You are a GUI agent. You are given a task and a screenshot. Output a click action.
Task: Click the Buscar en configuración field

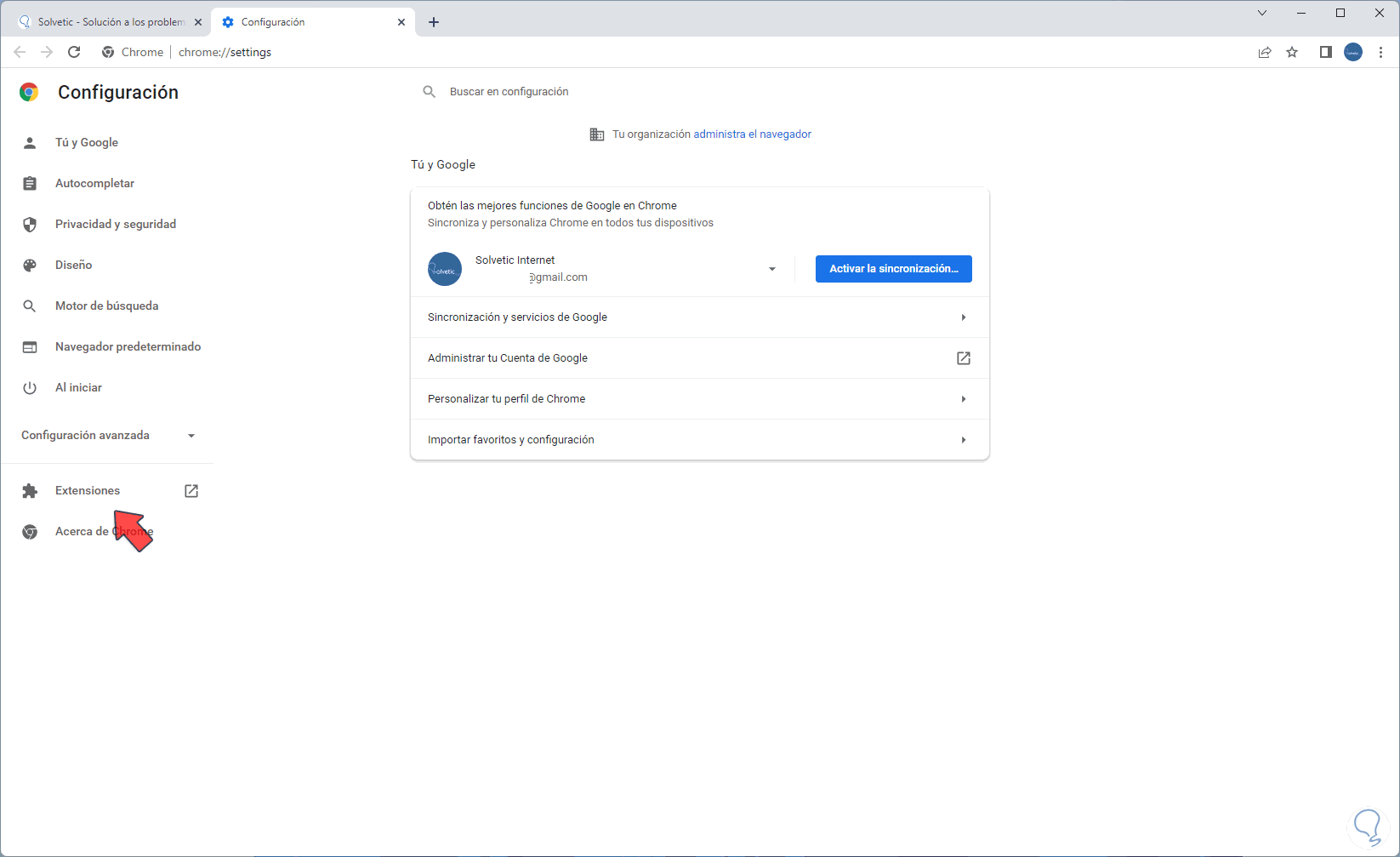tap(699, 91)
